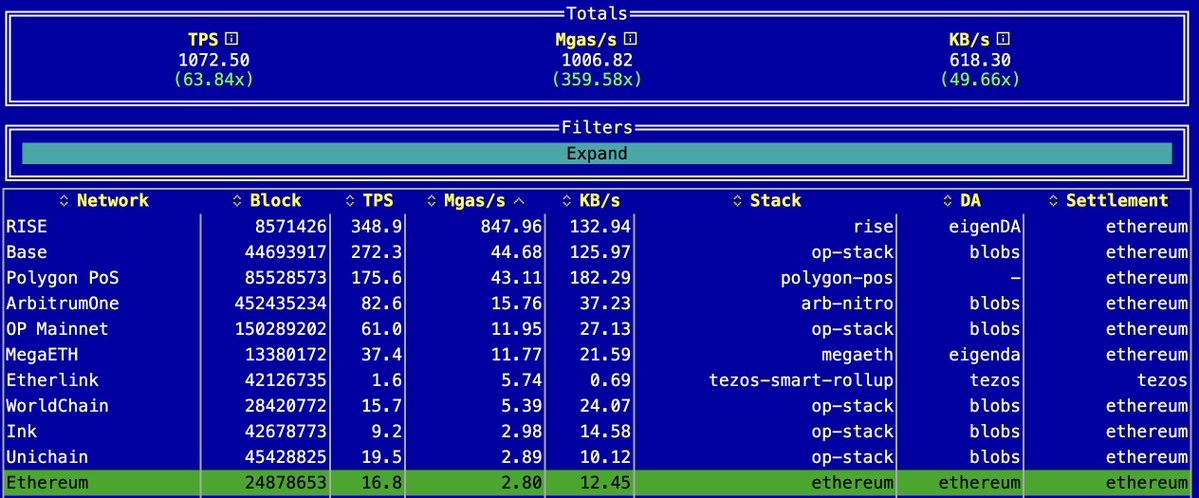Select the Etherlink network row
Screen dimensions: 1199x498
(596, 380)
